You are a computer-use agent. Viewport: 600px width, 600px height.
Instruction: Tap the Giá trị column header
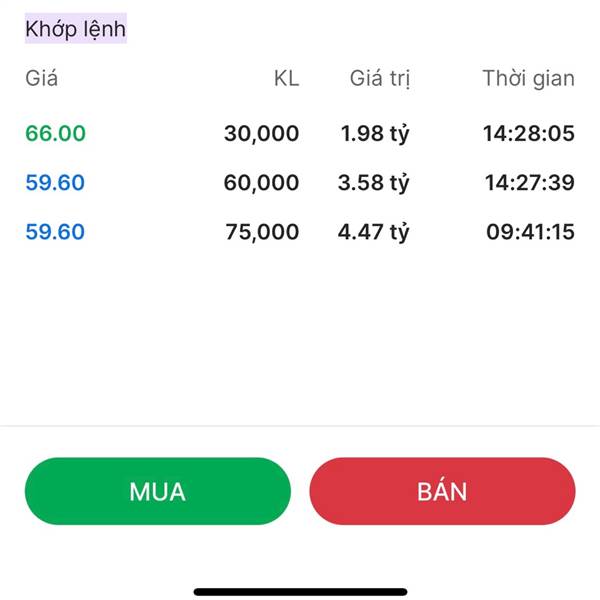point(380,78)
